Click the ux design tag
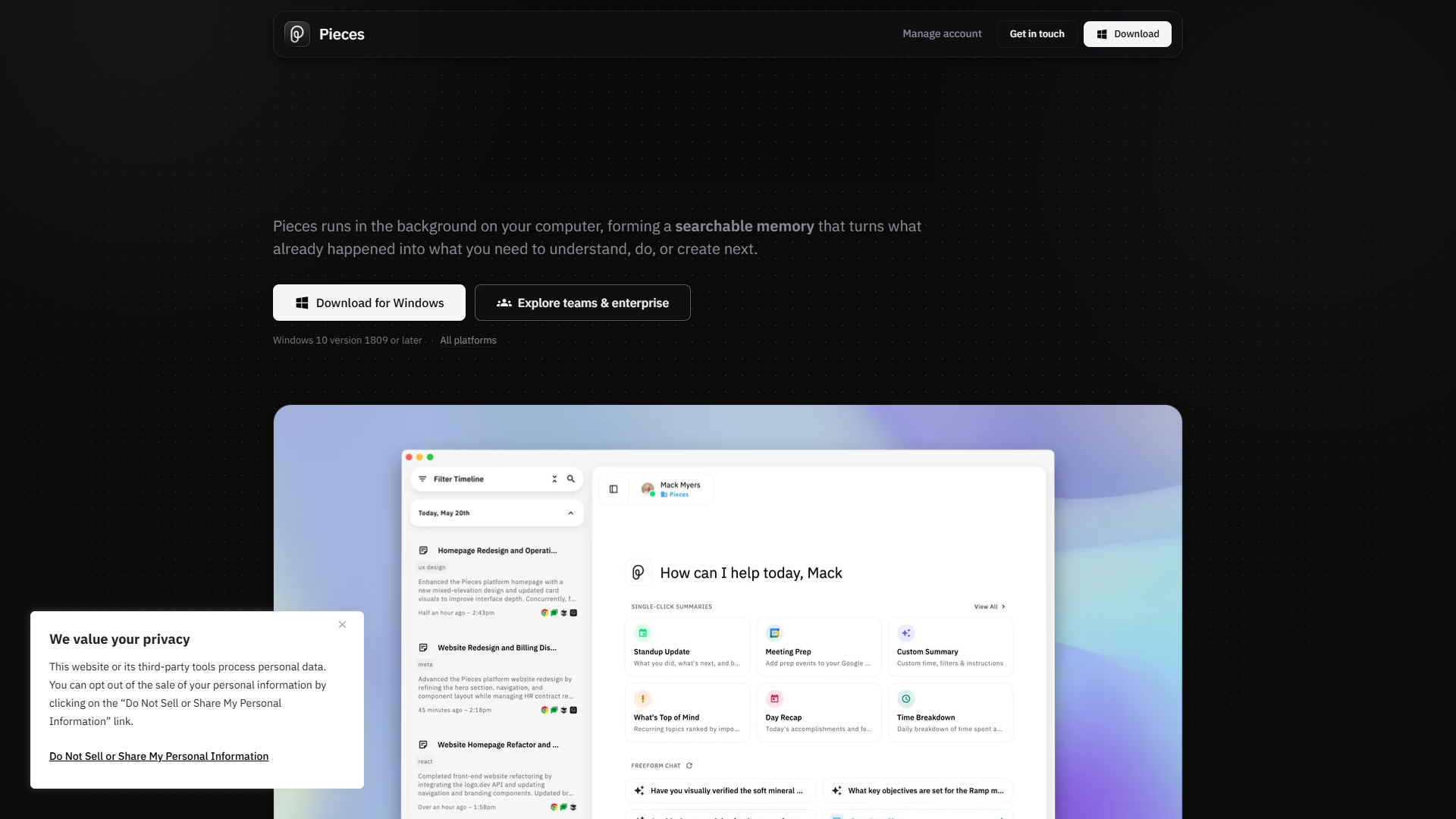 (x=432, y=567)
